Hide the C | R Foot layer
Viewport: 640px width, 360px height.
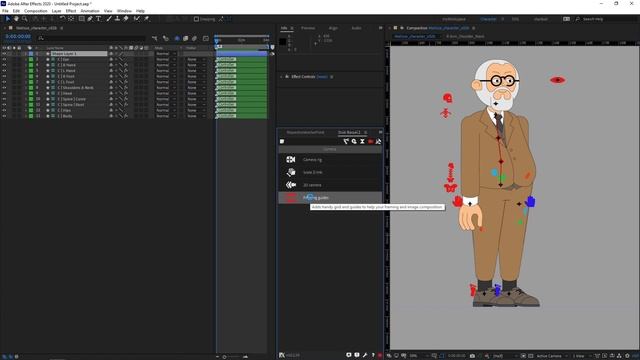click(x=4, y=76)
